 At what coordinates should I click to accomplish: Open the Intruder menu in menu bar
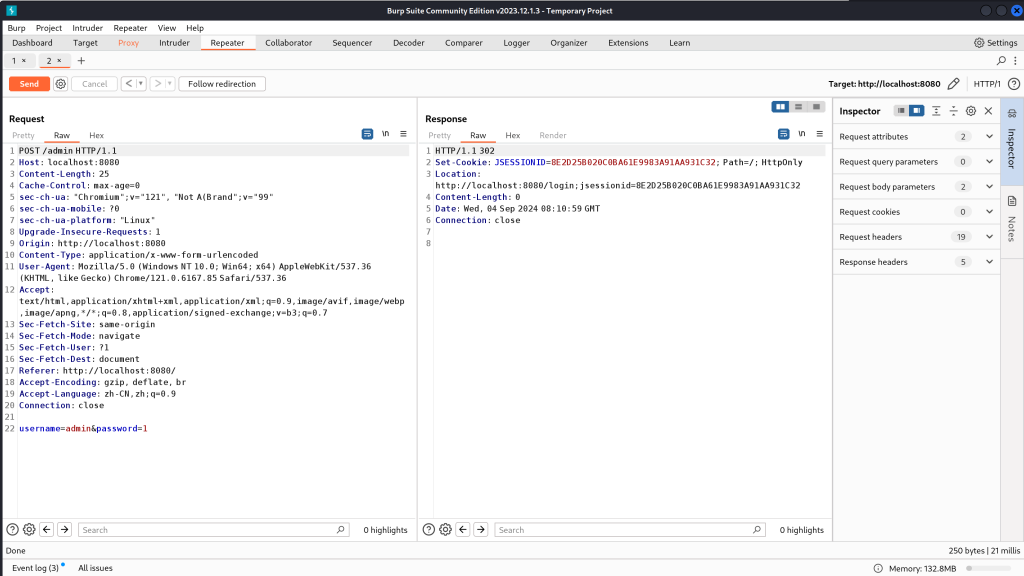pos(88,28)
